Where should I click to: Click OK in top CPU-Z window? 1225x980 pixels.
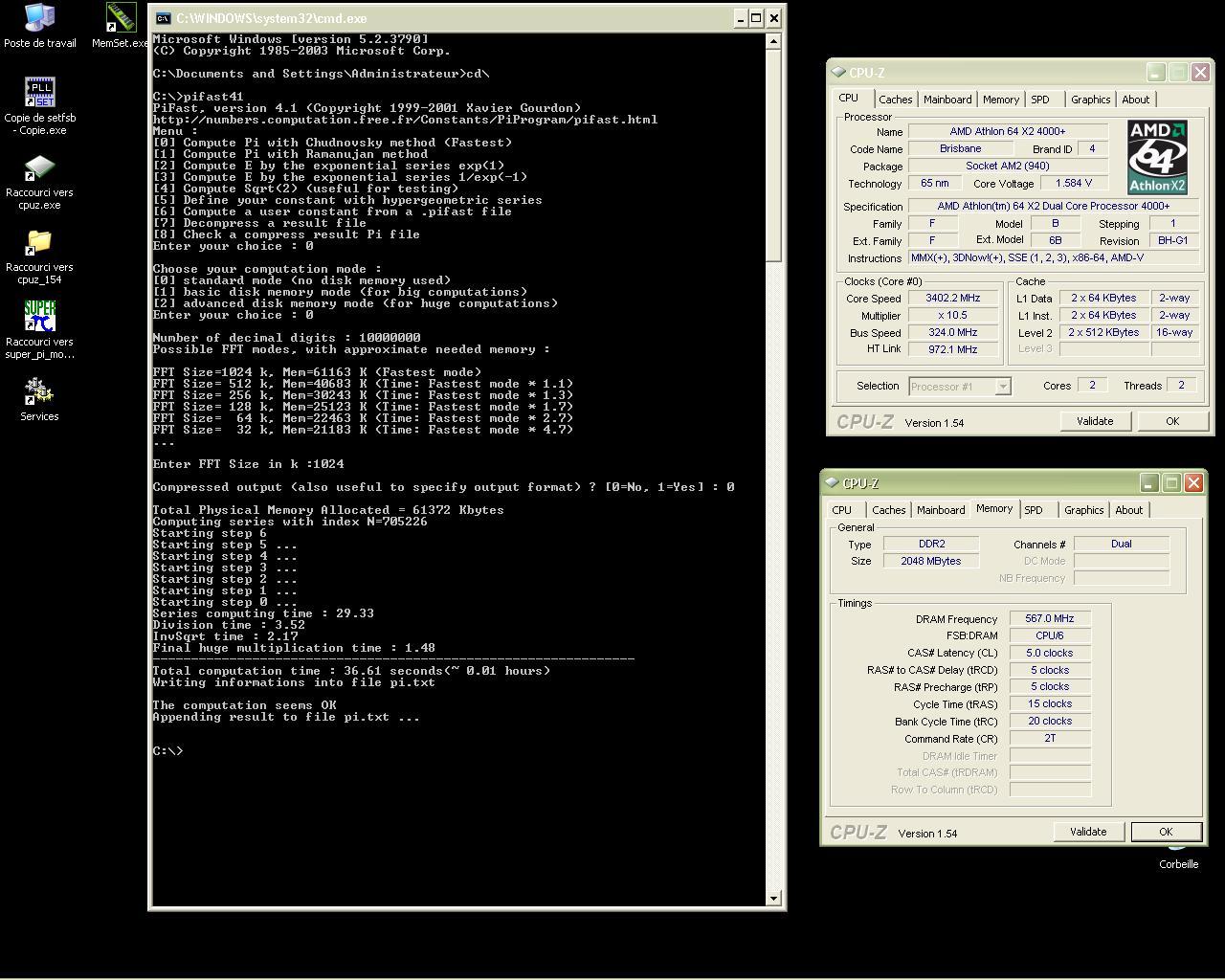click(1172, 421)
